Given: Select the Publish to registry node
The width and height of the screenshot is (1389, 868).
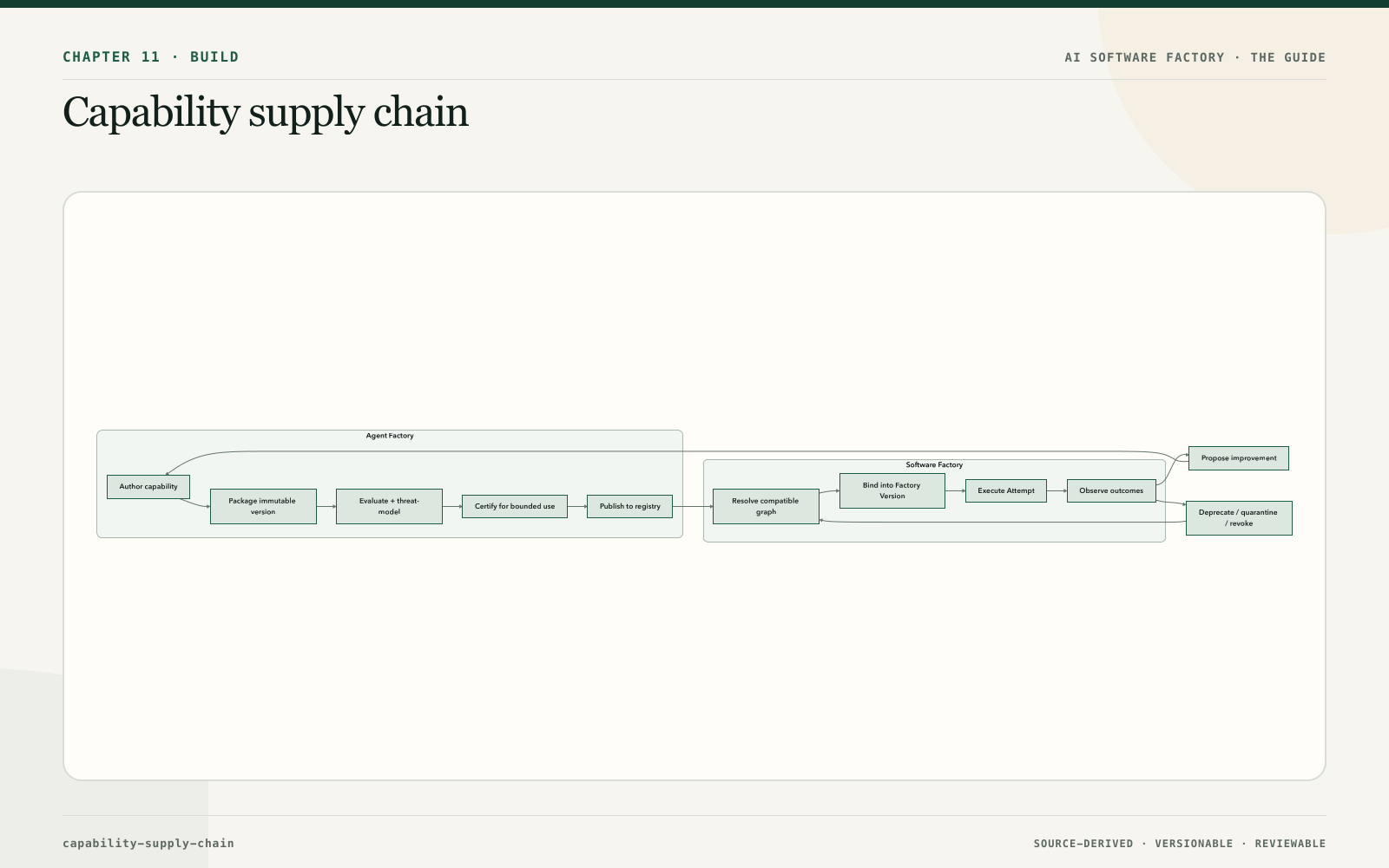Looking at the screenshot, I should [629, 506].
